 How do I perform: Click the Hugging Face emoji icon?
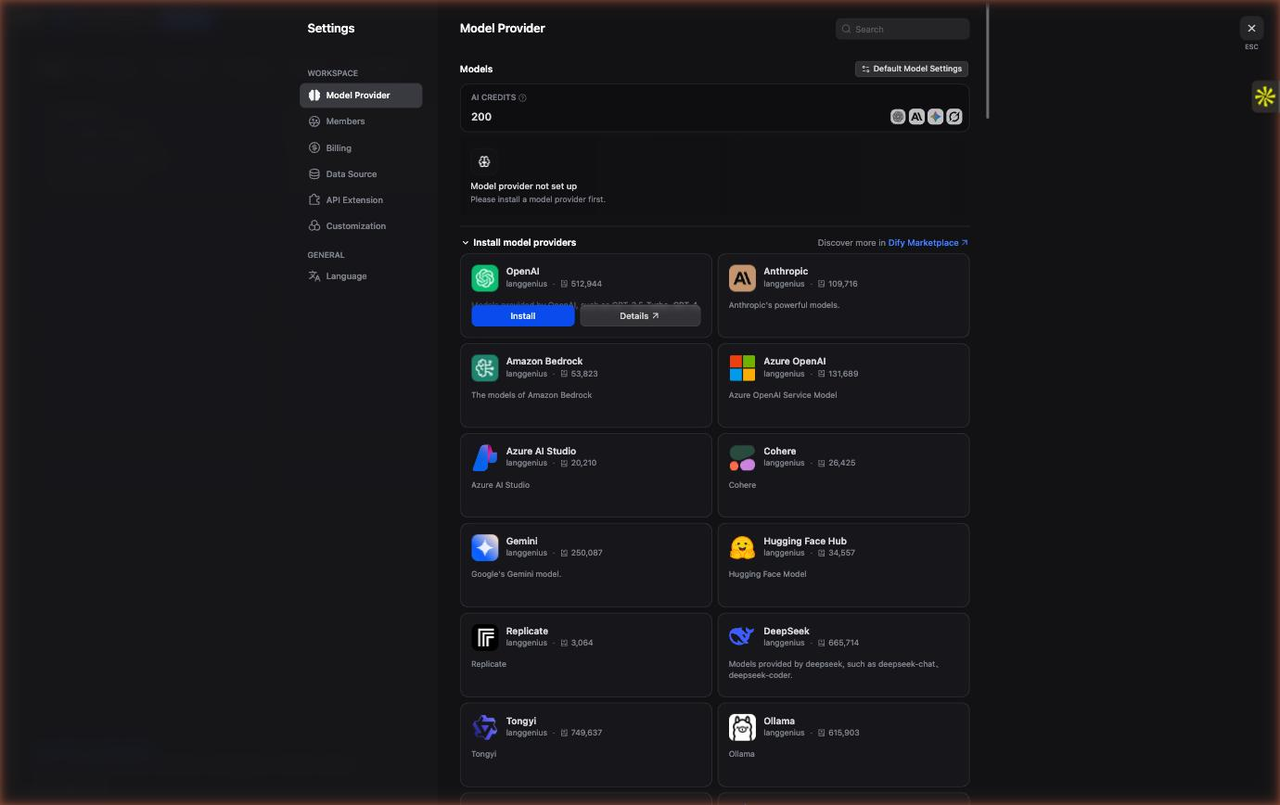click(742, 547)
